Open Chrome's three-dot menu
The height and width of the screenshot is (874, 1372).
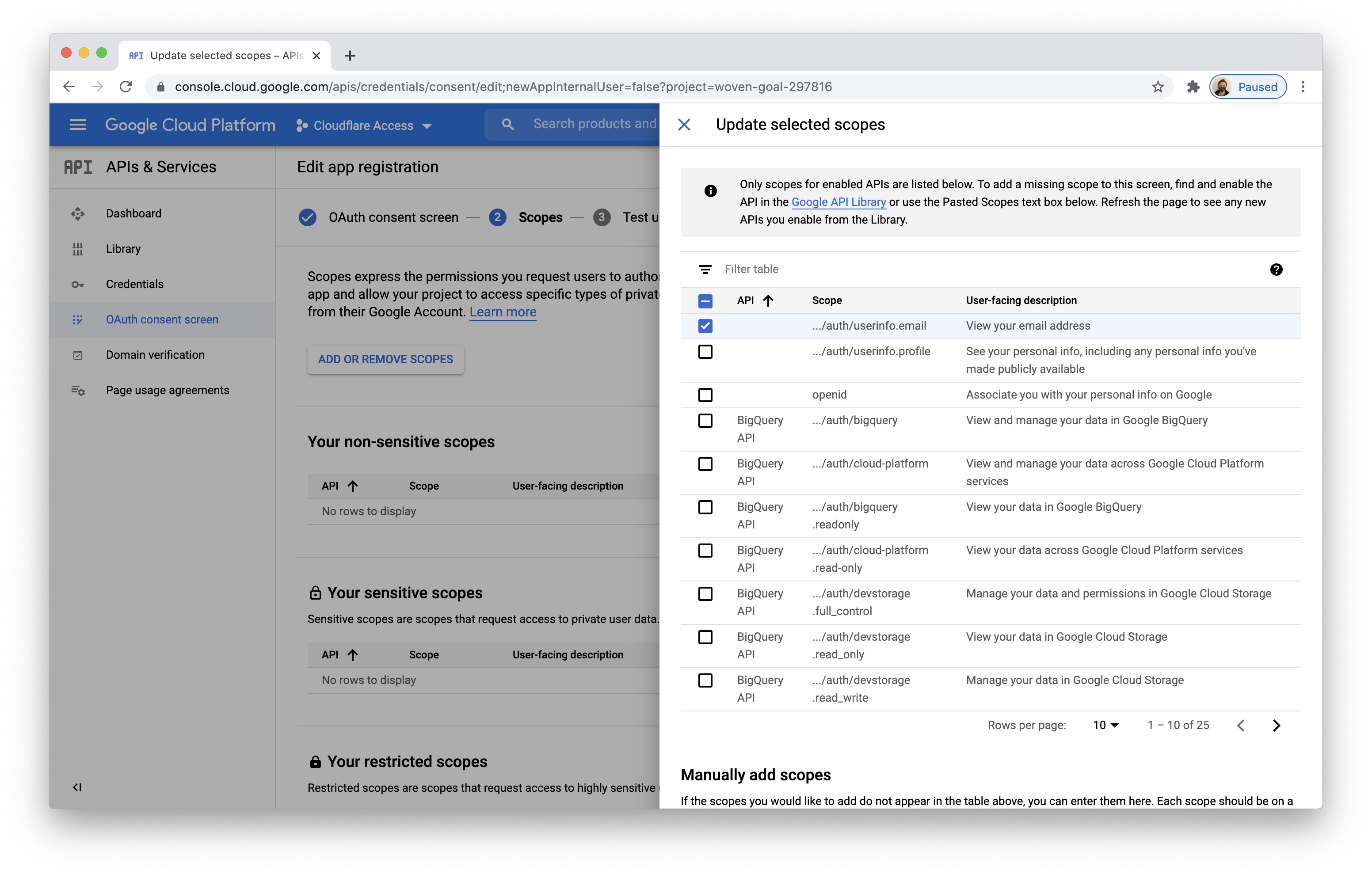tap(1303, 87)
